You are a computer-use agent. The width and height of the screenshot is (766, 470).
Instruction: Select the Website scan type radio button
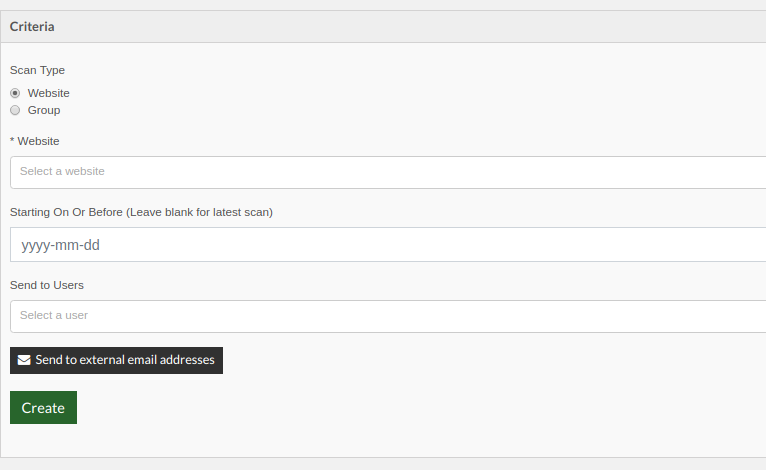(x=15, y=93)
